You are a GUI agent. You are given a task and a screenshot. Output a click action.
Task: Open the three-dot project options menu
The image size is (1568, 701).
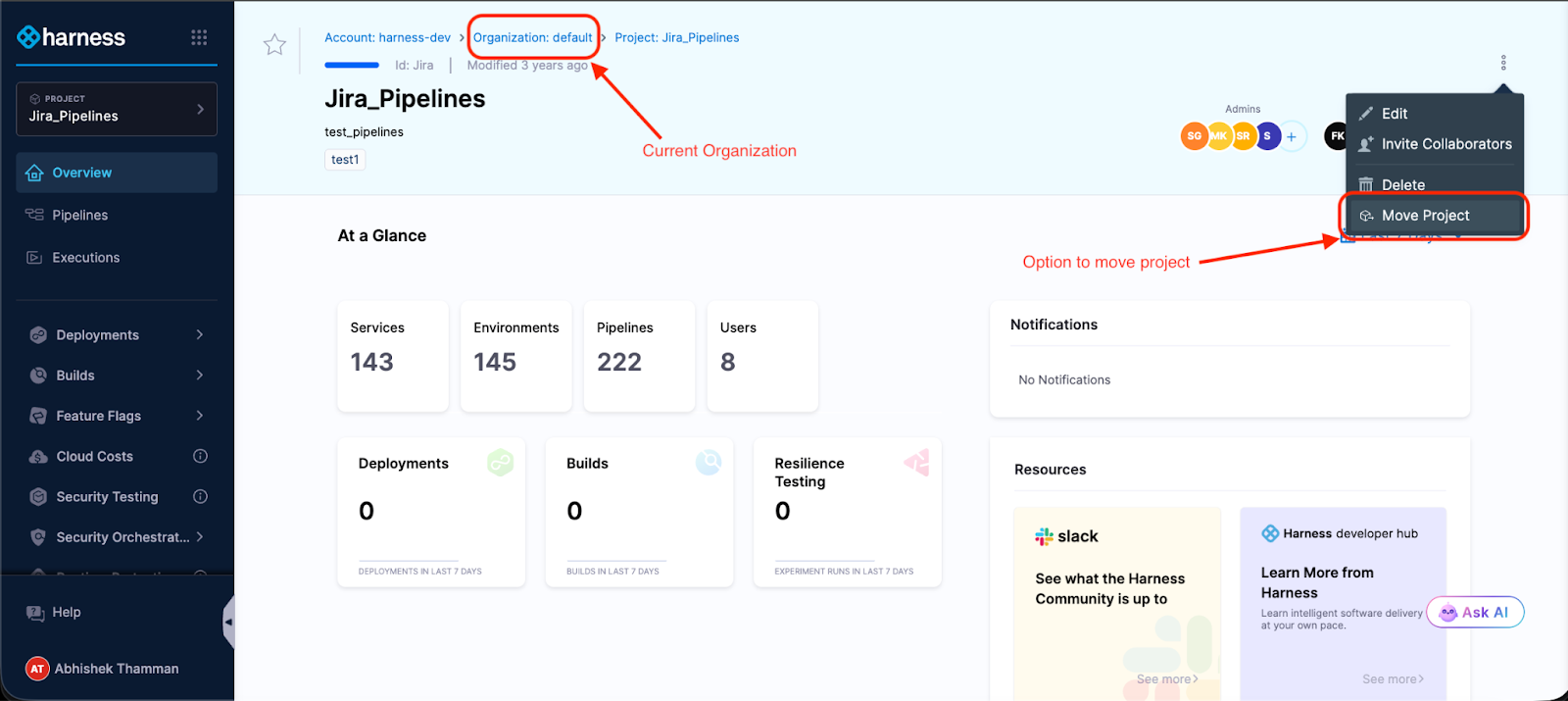(1503, 63)
